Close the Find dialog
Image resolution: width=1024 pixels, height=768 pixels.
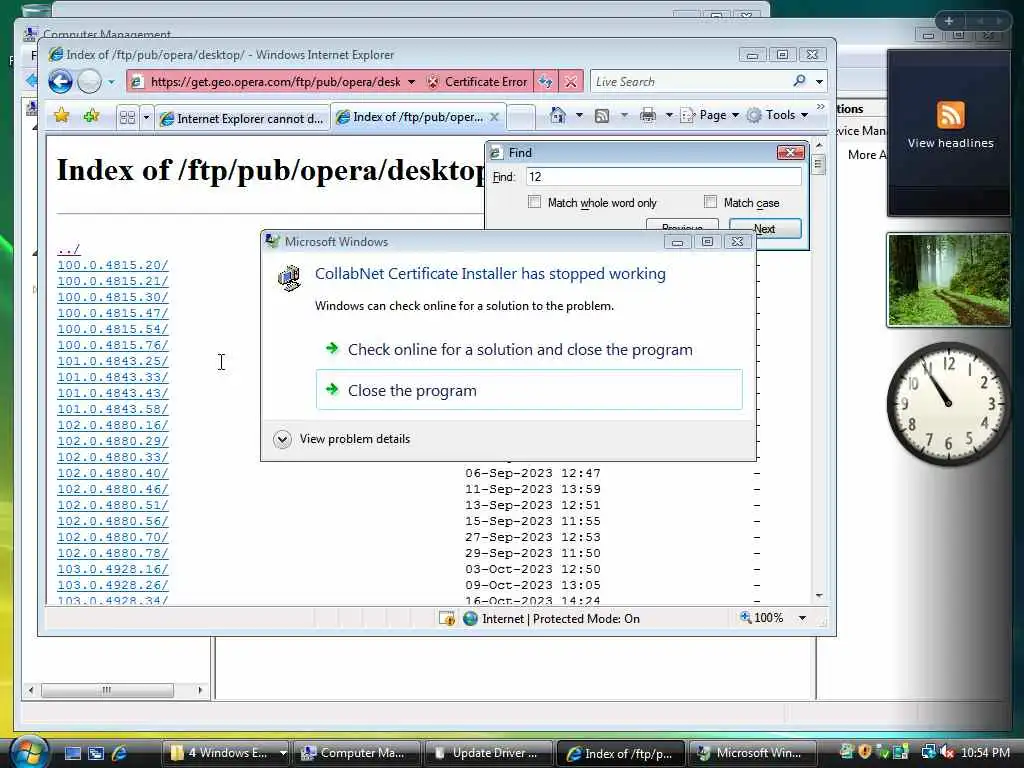click(x=791, y=152)
